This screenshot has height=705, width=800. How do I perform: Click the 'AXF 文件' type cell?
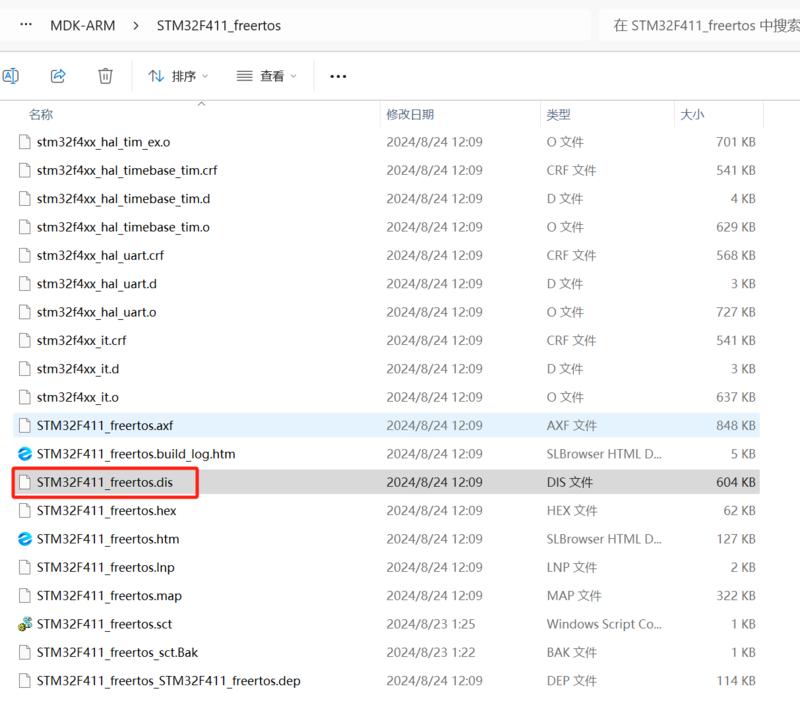click(571, 425)
